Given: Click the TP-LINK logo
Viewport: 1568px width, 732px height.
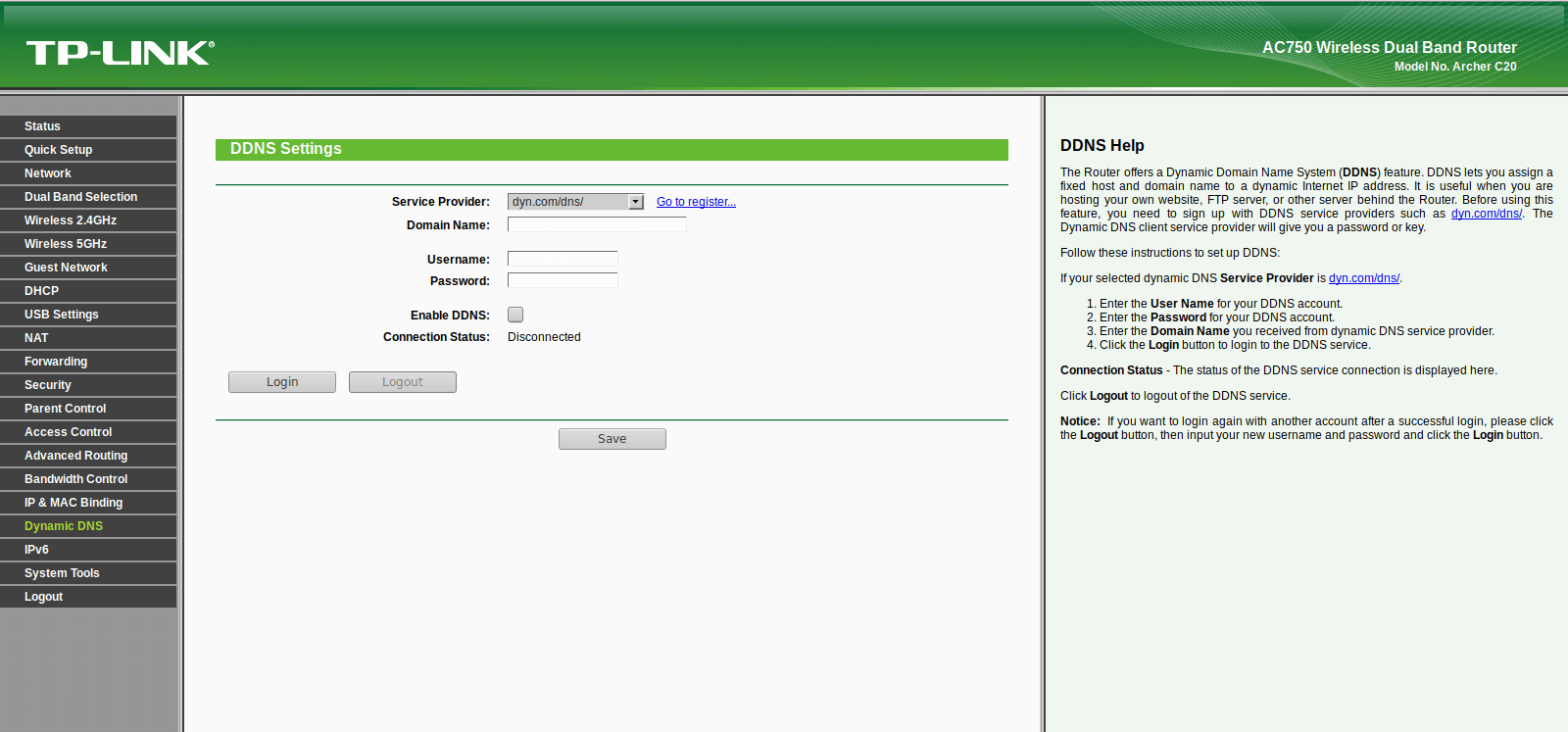Looking at the screenshot, I should 120,53.
